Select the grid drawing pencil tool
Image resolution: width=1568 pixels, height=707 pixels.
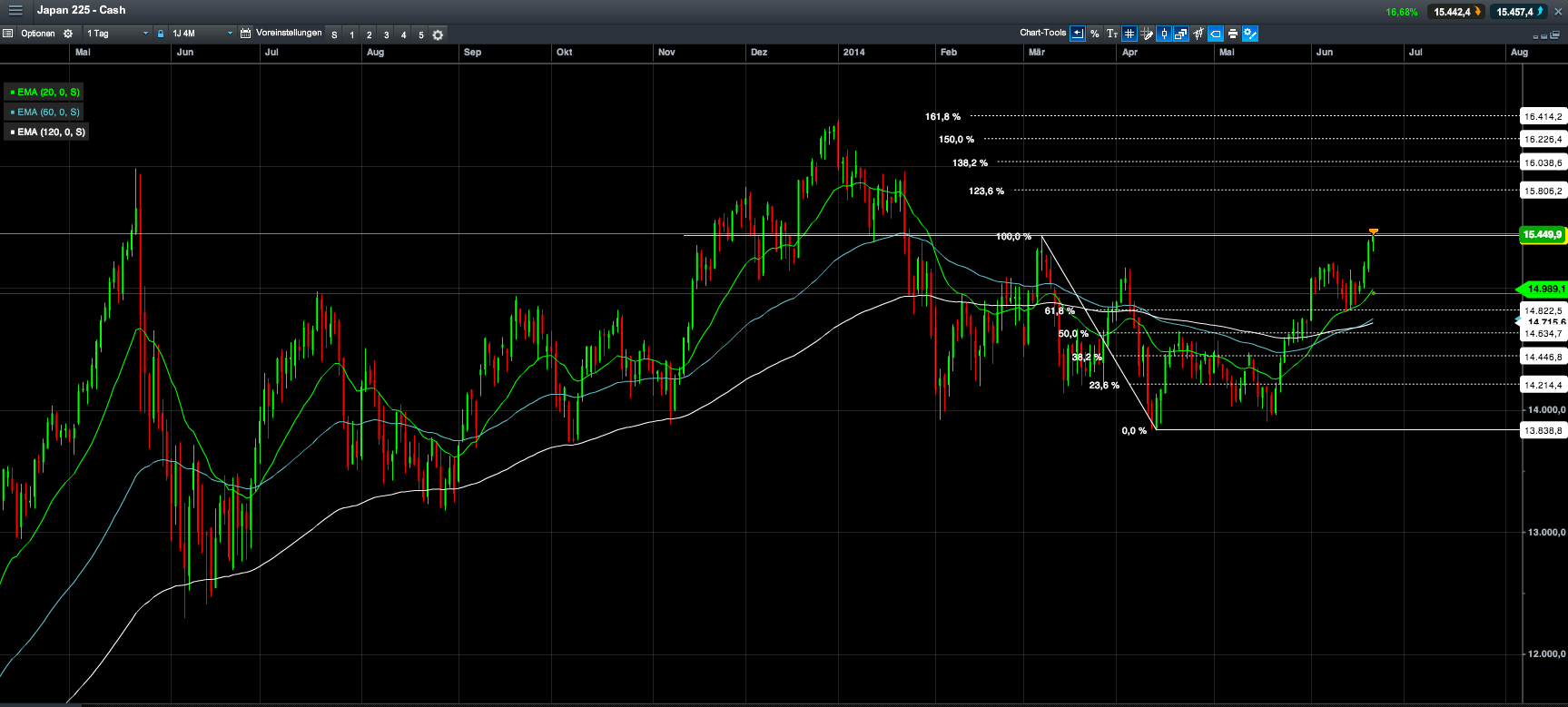click(x=1147, y=34)
